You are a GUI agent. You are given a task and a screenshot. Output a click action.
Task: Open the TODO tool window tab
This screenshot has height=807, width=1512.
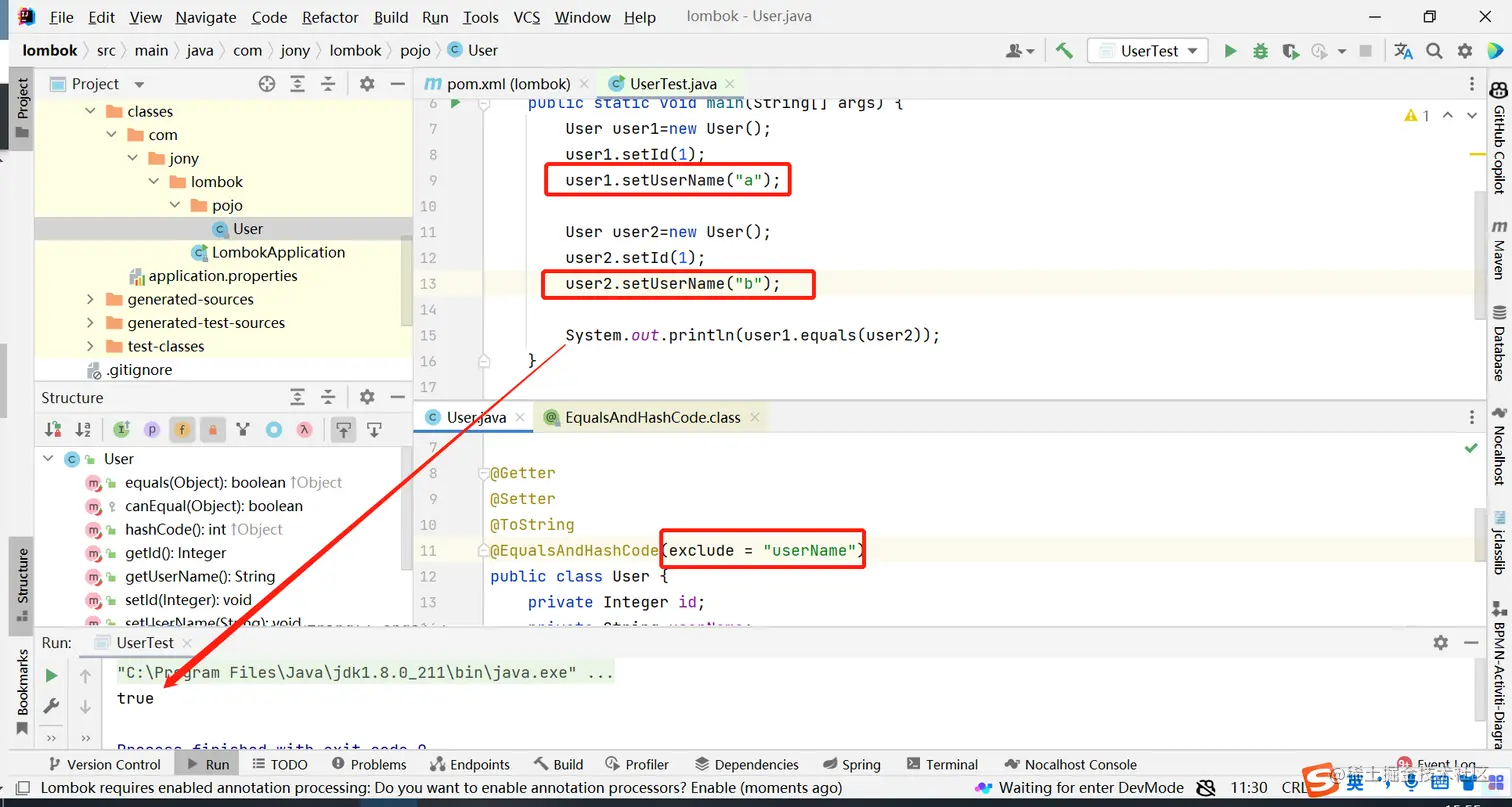click(x=281, y=764)
